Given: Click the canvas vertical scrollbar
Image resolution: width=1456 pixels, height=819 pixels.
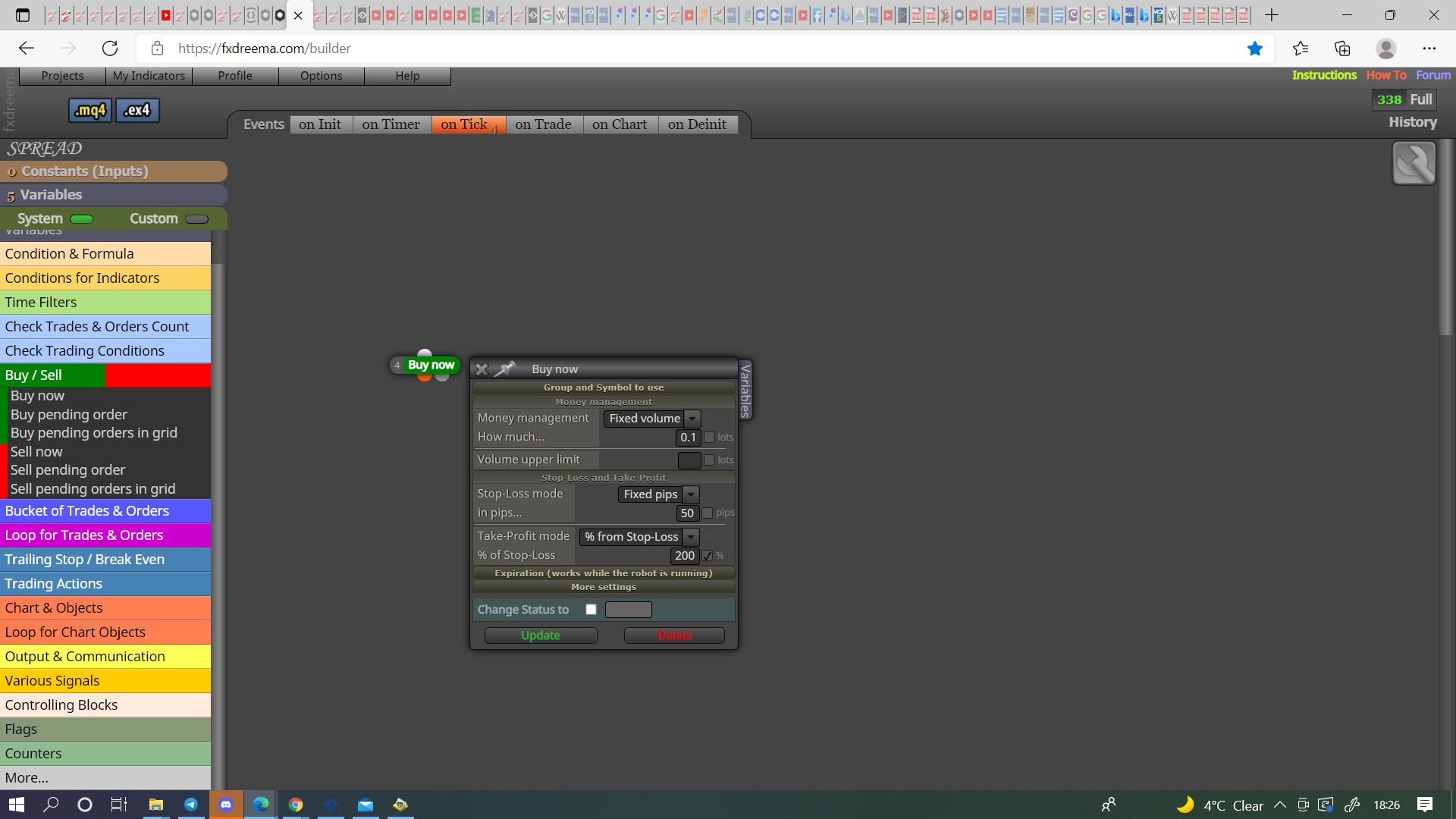Looking at the screenshot, I should point(1445,237).
